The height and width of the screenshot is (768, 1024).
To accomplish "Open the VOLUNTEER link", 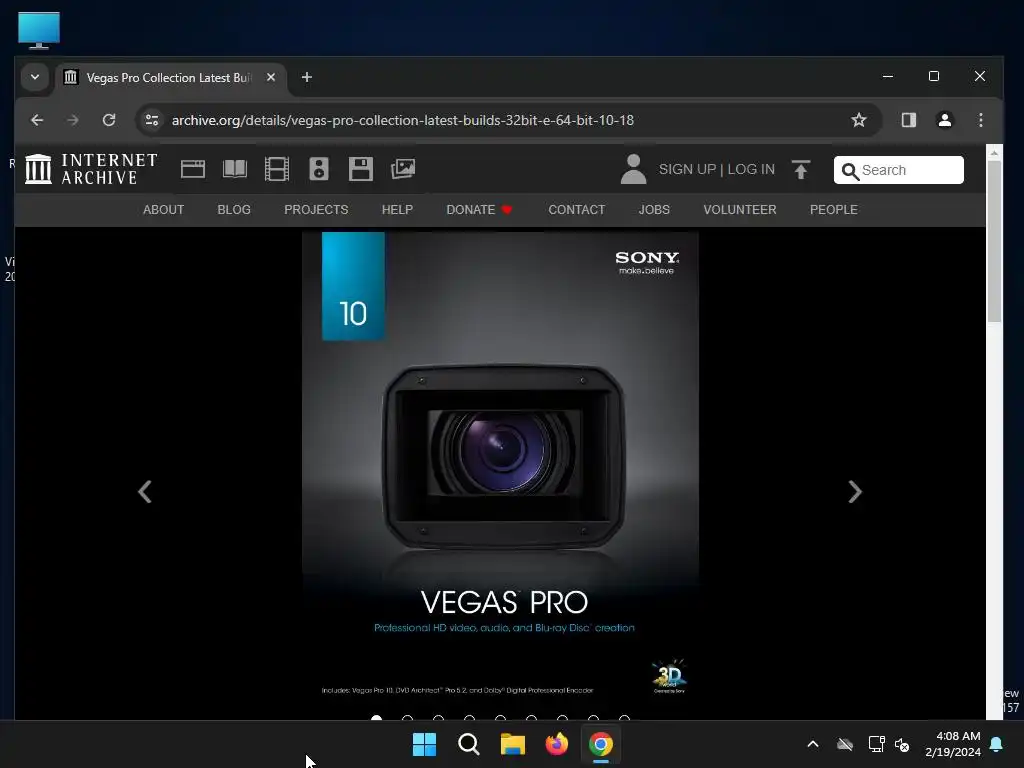I will pos(740,210).
